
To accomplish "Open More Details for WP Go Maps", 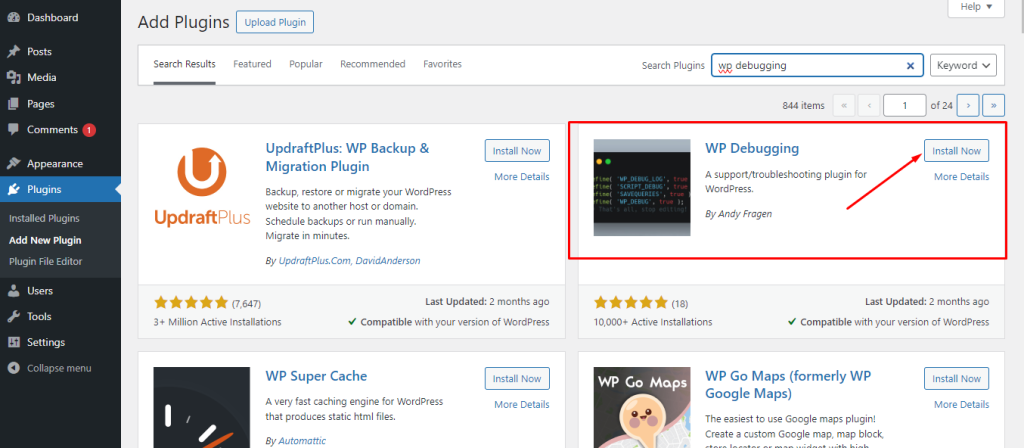I will coord(961,405).
